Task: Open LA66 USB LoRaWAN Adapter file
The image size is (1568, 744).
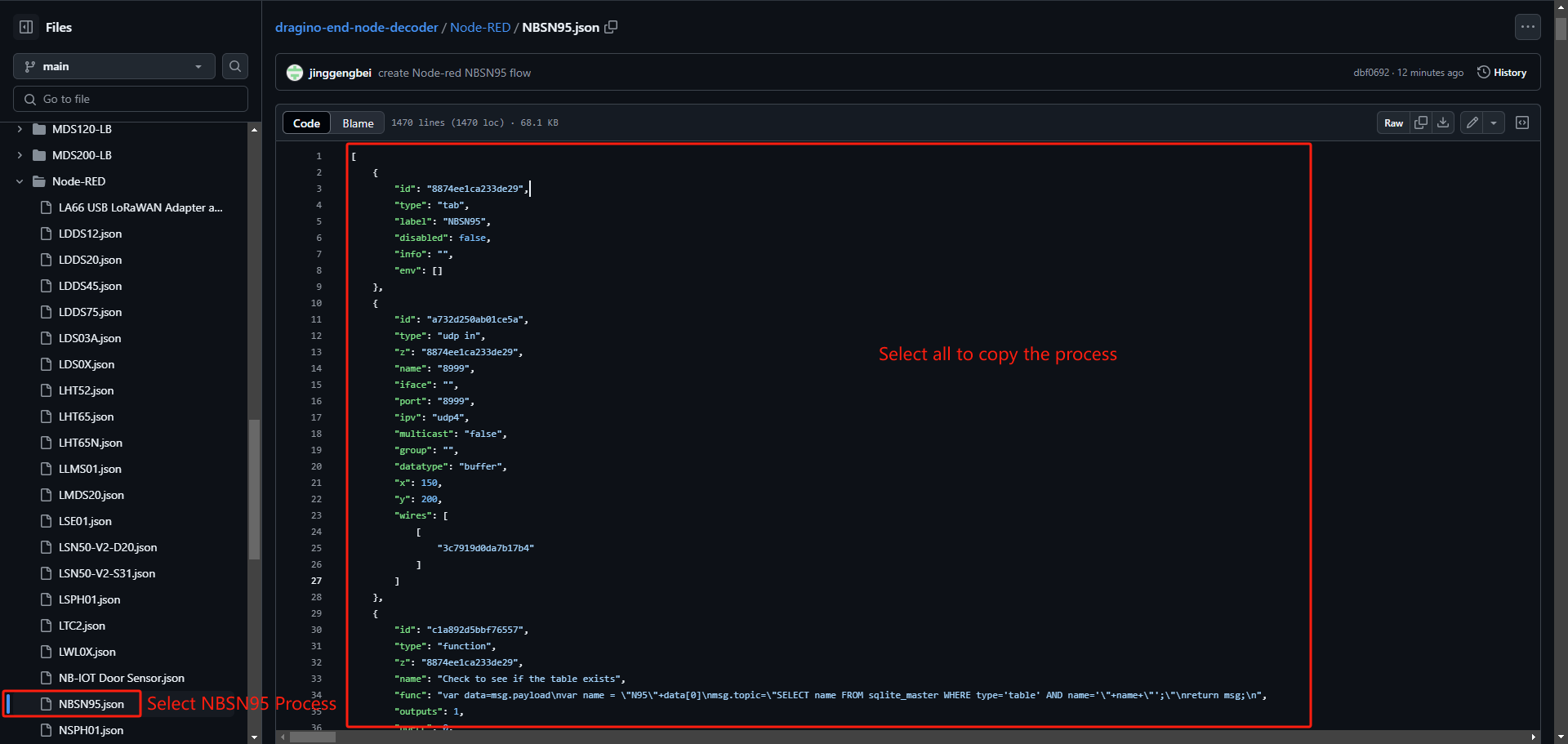Action: click(140, 207)
